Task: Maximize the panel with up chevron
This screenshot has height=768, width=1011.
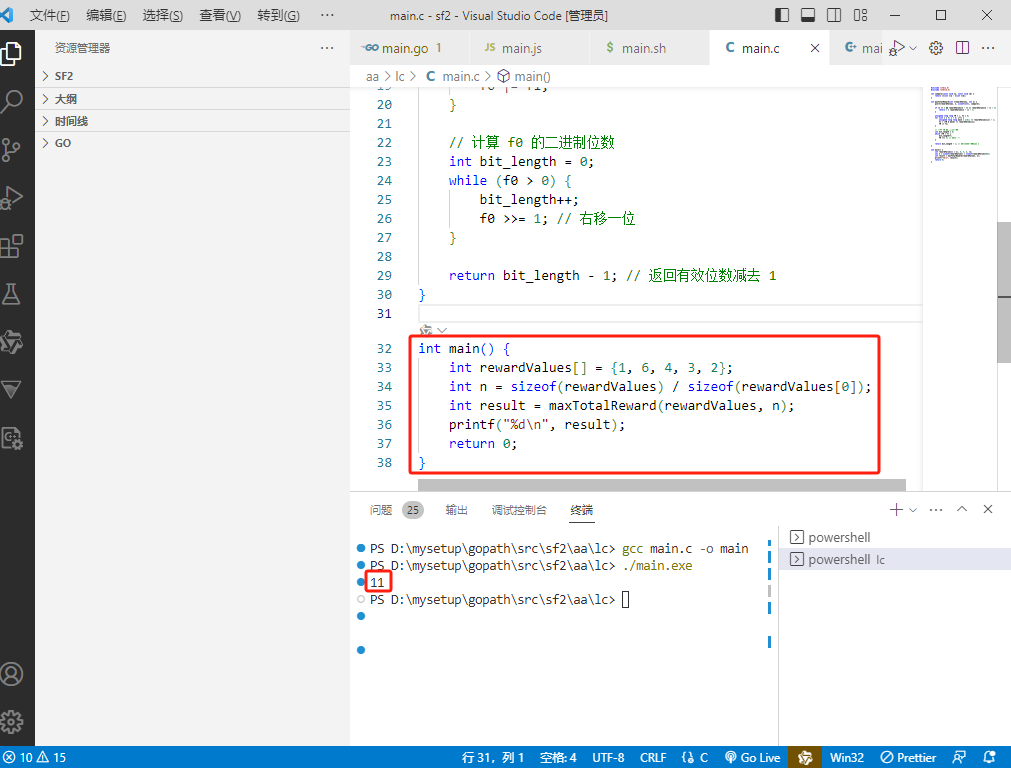Action: (962, 509)
